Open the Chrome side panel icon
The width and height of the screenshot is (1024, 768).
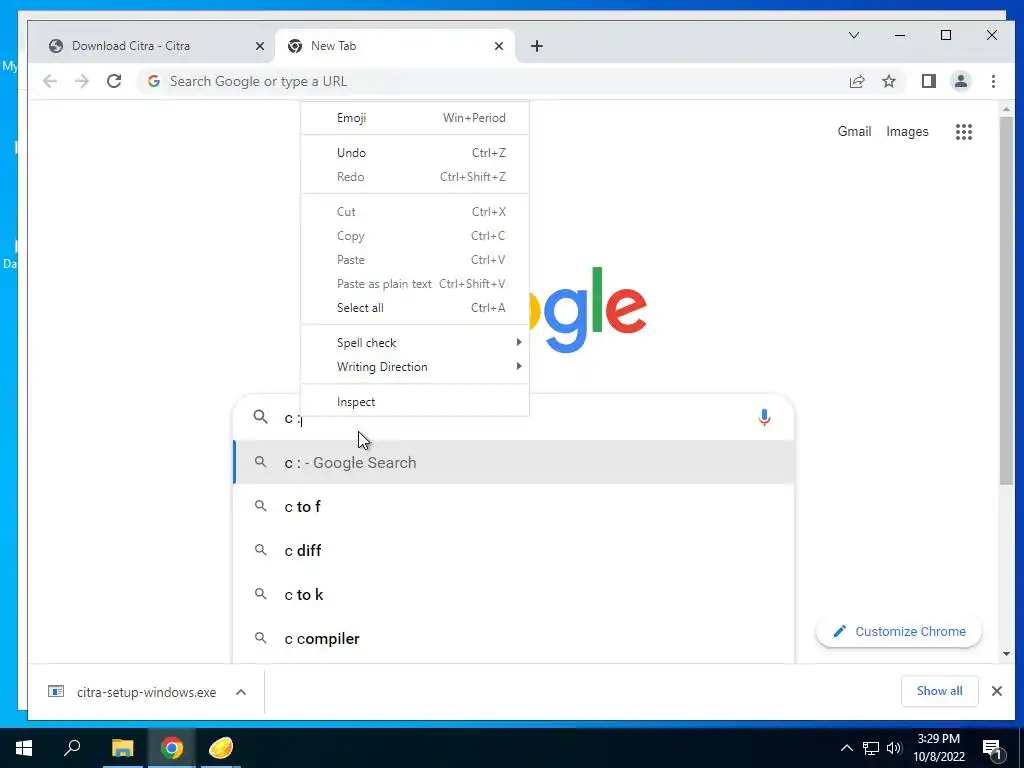point(929,81)
